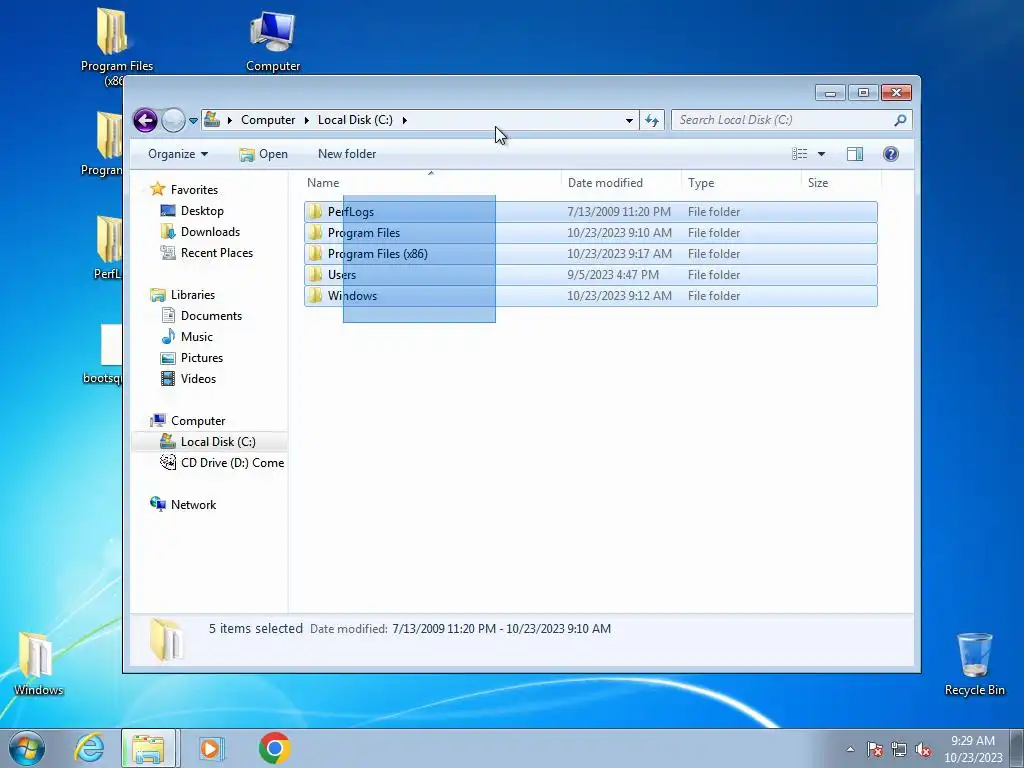
Task: Open the Music library
Action: click(x=187, y=336)
